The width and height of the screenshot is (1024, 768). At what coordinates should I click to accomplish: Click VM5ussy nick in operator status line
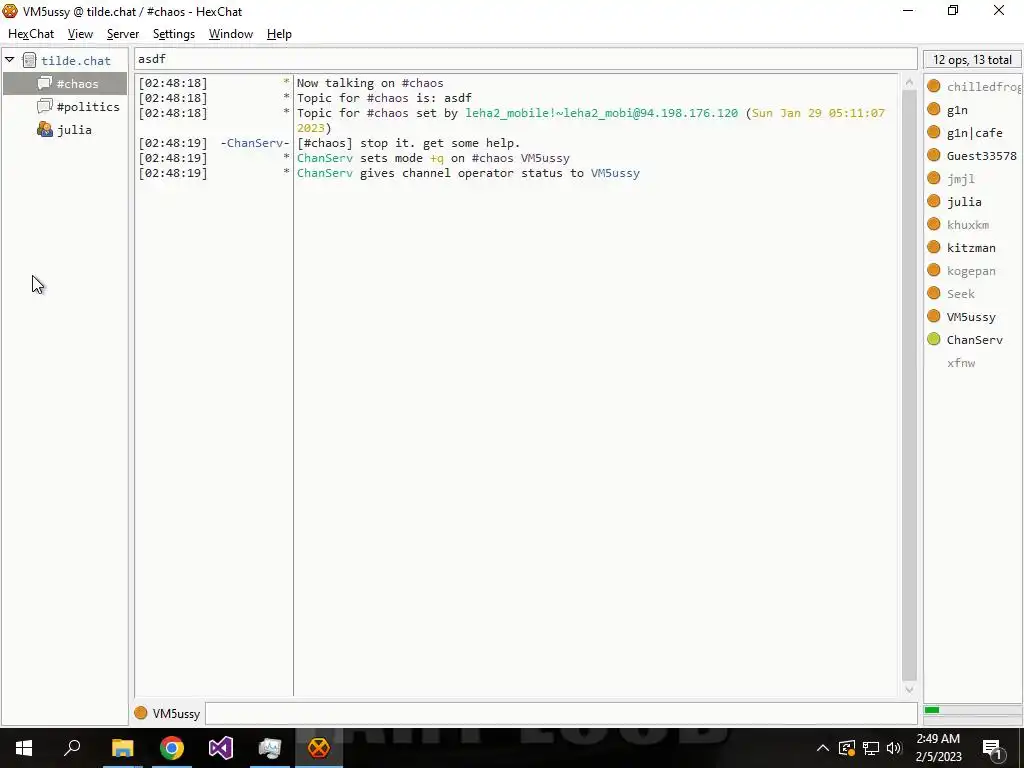(615, 173)
